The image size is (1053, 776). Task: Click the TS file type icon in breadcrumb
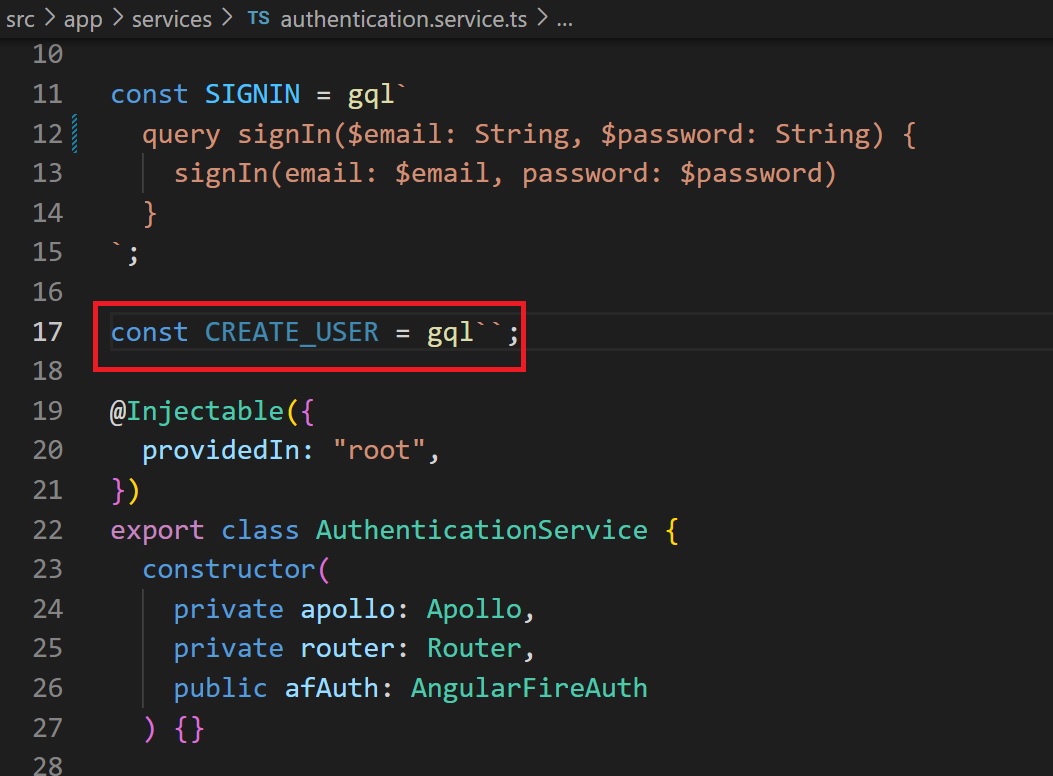coord(259,19)
